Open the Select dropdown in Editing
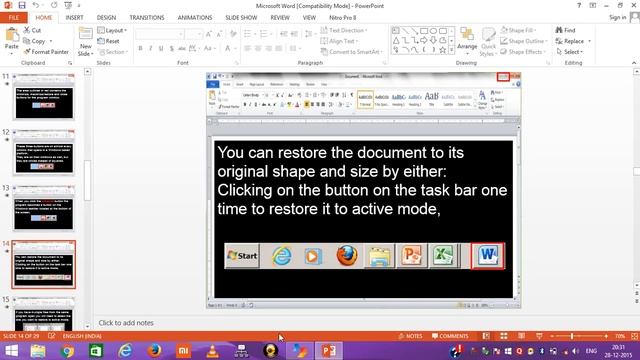Screen dimensions: 640x360 click(570, 52)
